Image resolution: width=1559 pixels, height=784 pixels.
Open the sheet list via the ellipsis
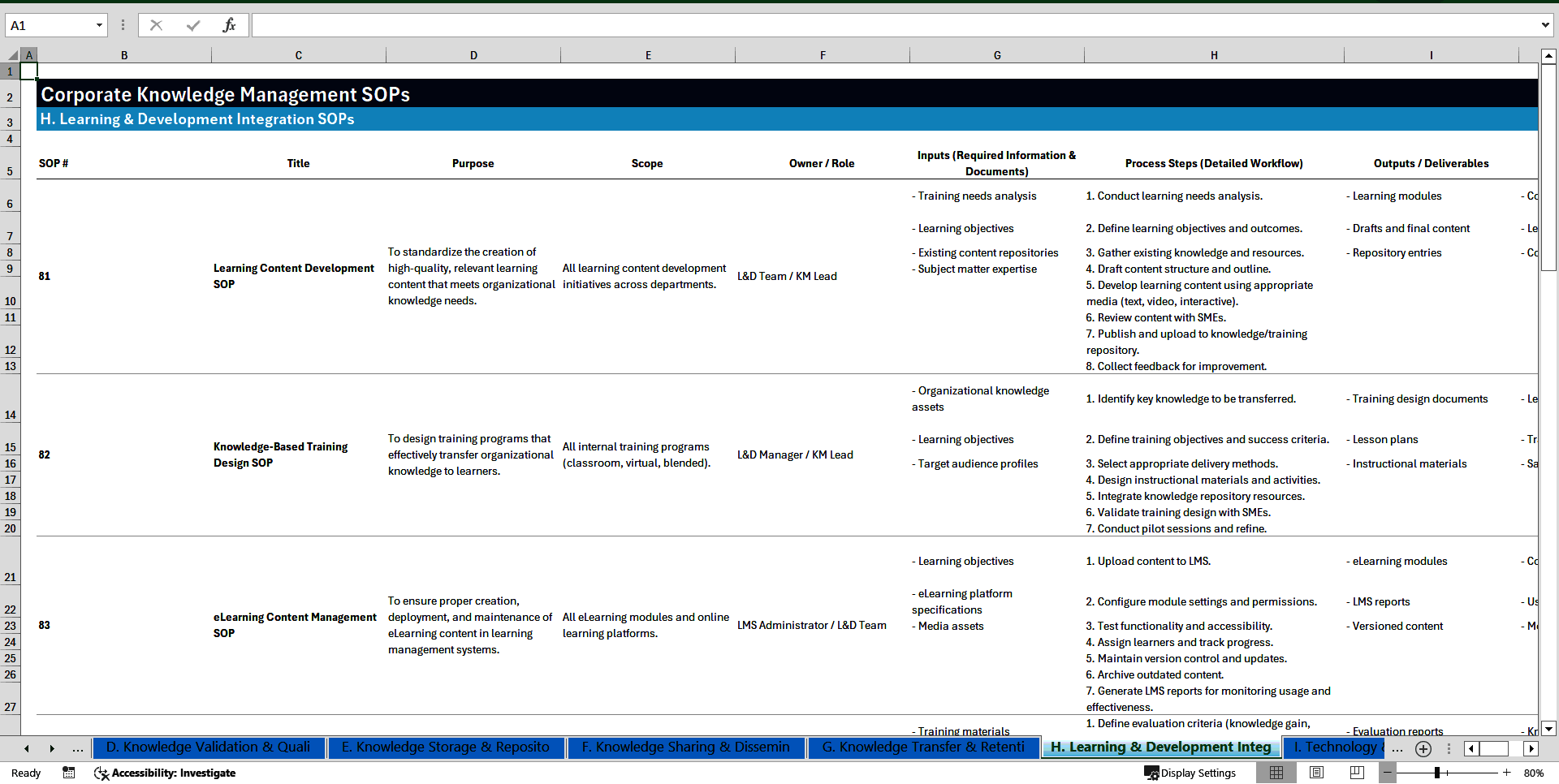coord(77,748)
